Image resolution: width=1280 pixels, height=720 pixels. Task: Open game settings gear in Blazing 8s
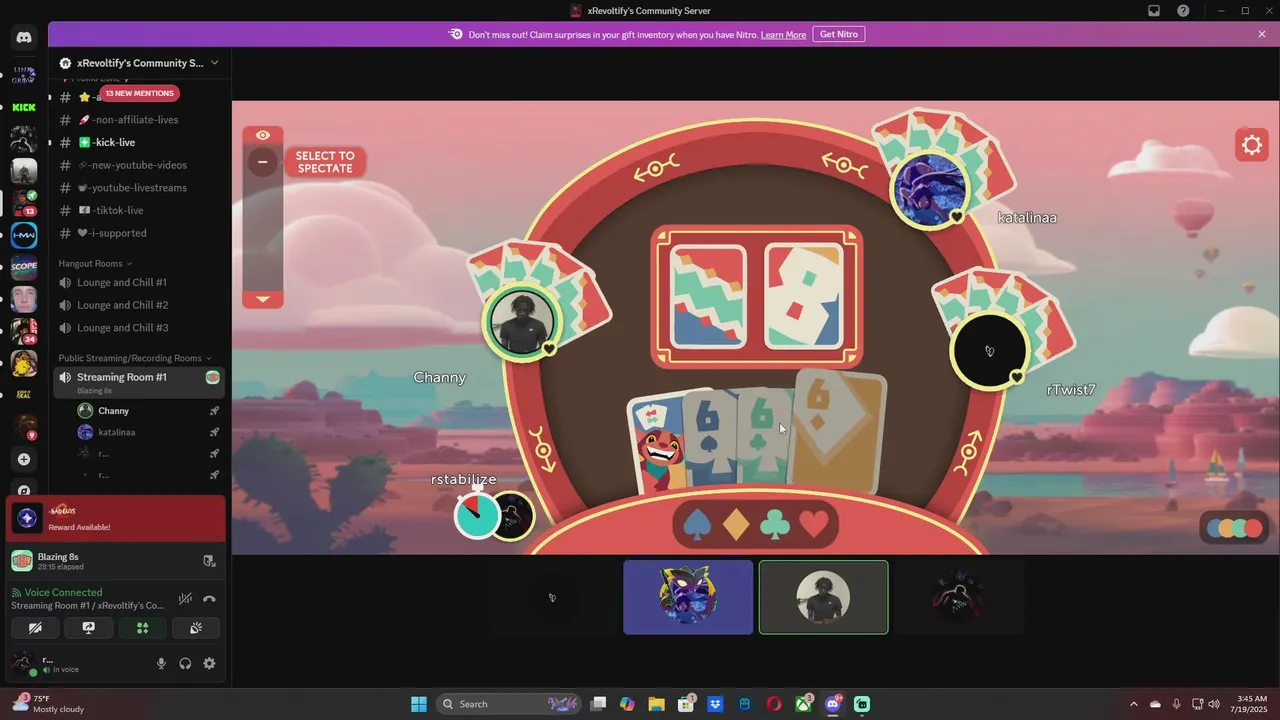click(x=1252, y=145)
